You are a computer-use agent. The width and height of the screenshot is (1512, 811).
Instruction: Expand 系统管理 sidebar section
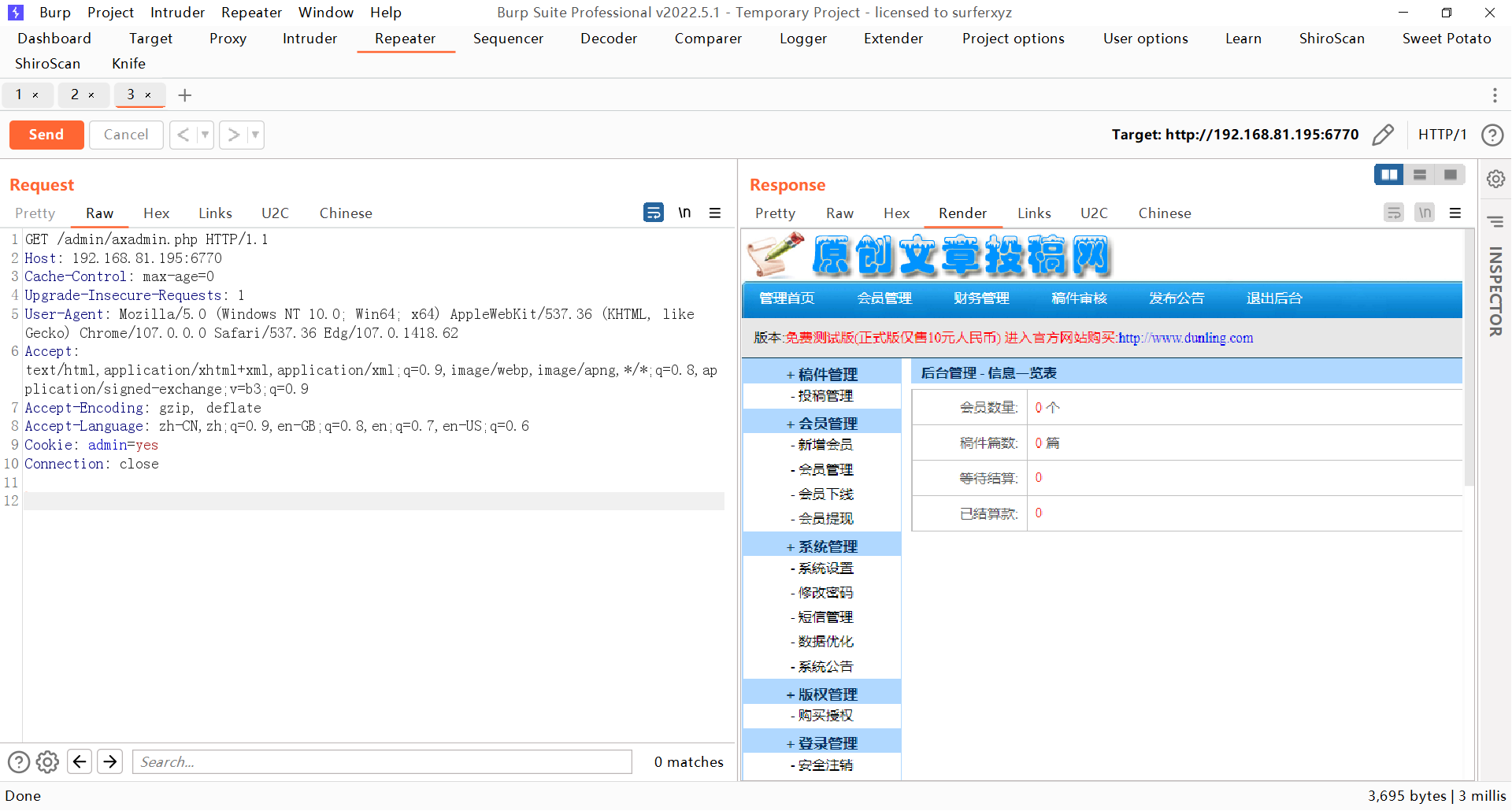point(821,546)
